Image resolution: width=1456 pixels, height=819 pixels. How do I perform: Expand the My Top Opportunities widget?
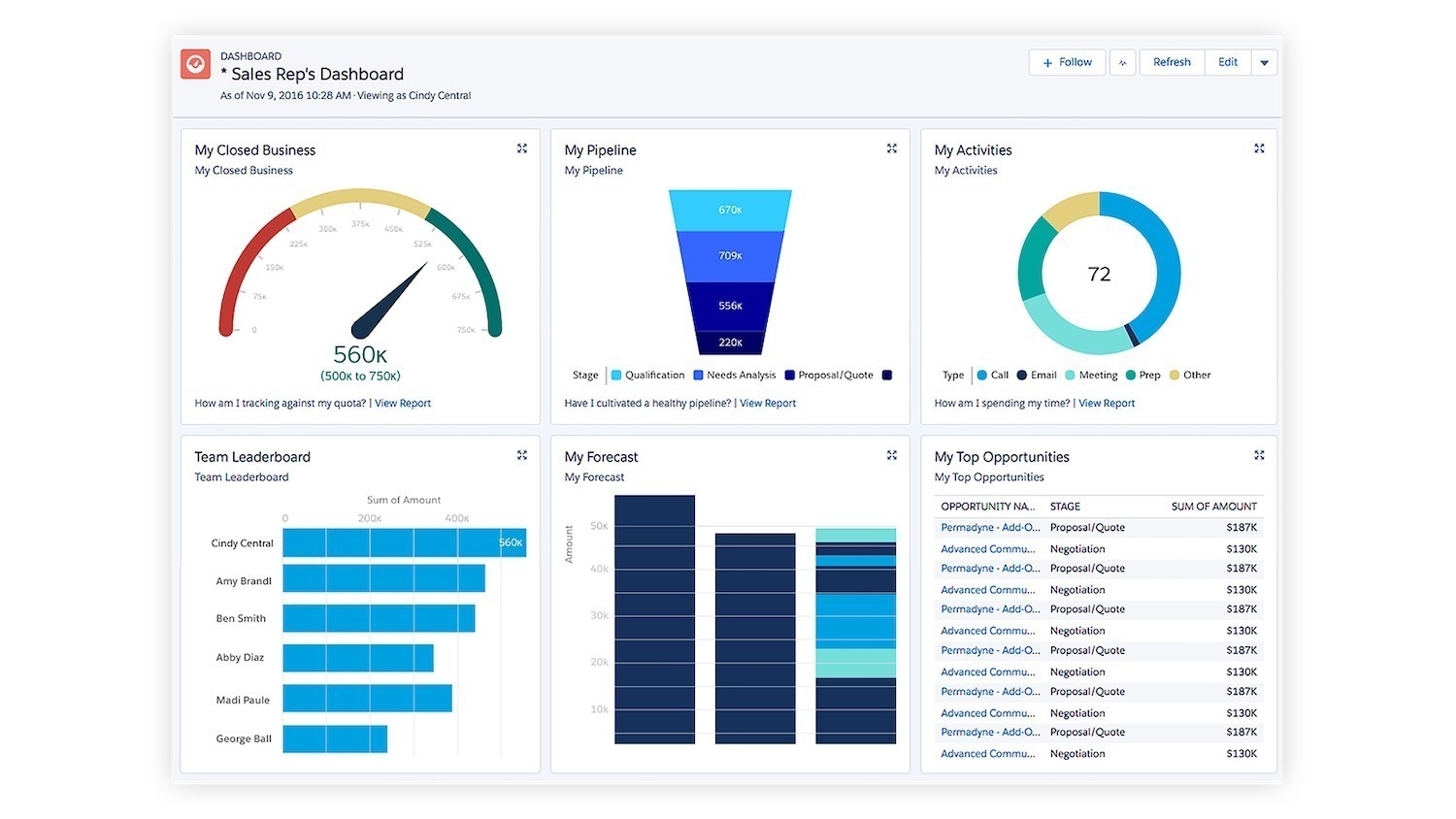(x=1259, y=454)
